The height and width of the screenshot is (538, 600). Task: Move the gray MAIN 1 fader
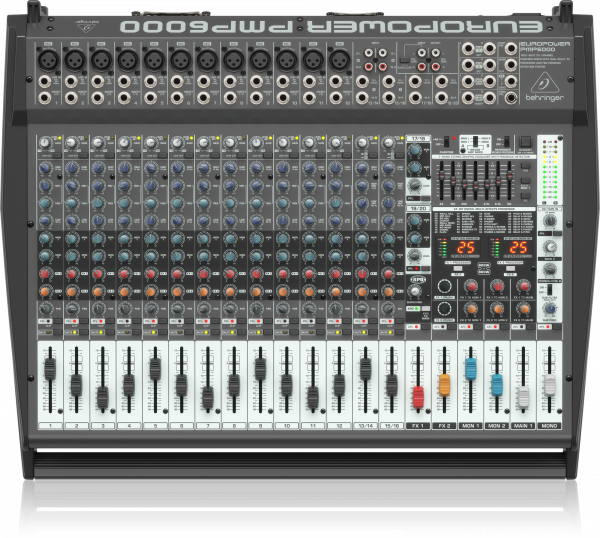[x=523, y=397]
